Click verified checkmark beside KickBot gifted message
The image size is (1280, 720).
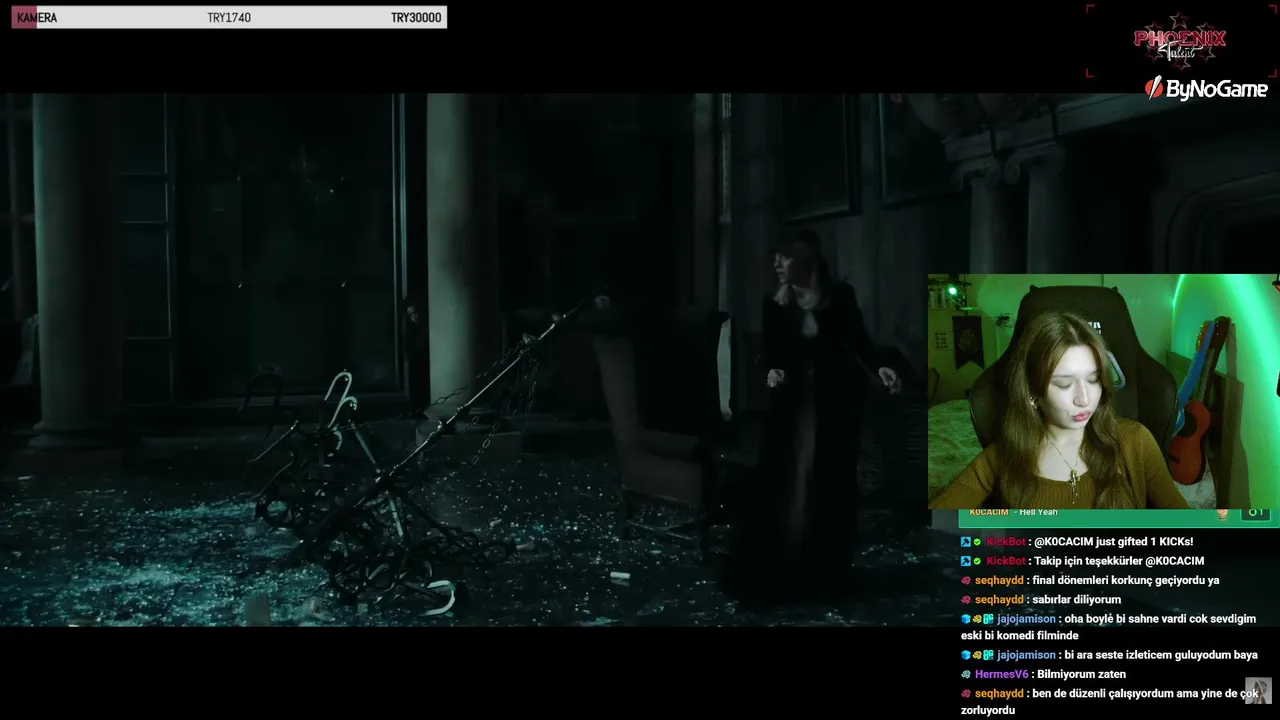coord(978,542)
